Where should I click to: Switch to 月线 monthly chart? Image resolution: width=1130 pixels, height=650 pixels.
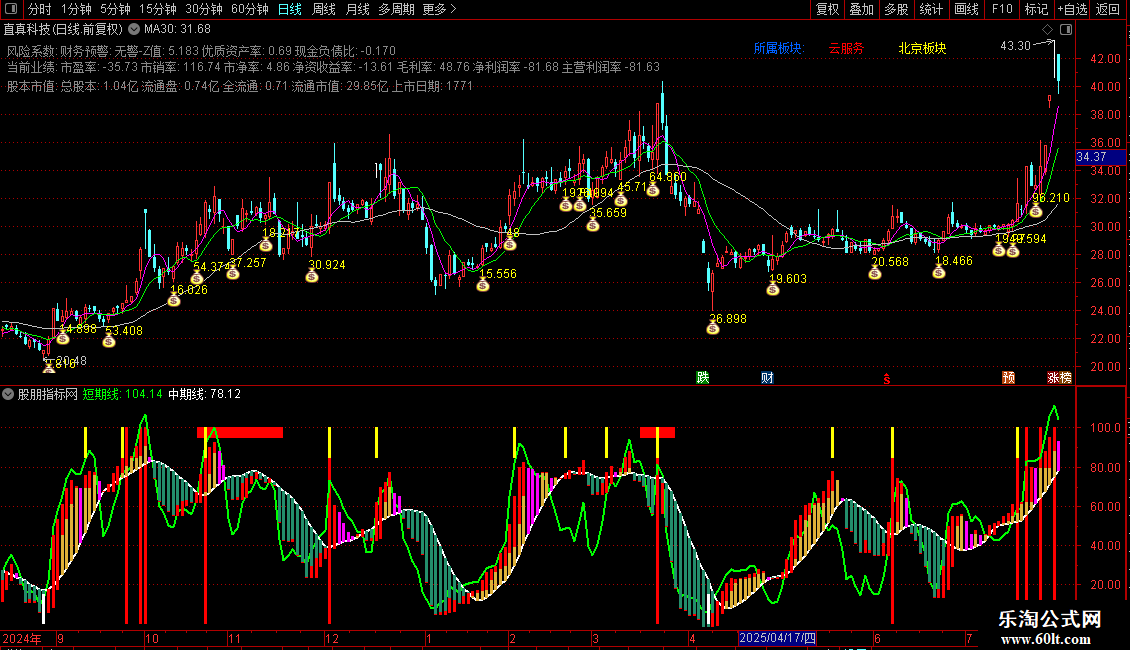357,9
